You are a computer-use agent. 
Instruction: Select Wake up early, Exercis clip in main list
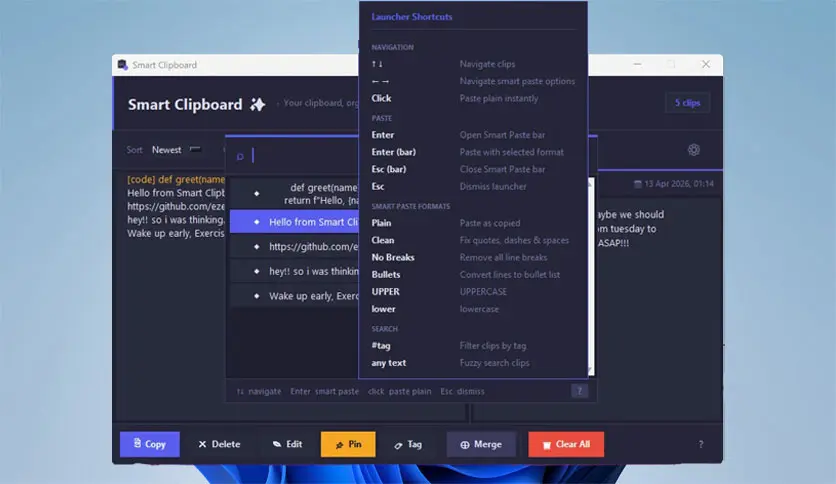[175, 233]
